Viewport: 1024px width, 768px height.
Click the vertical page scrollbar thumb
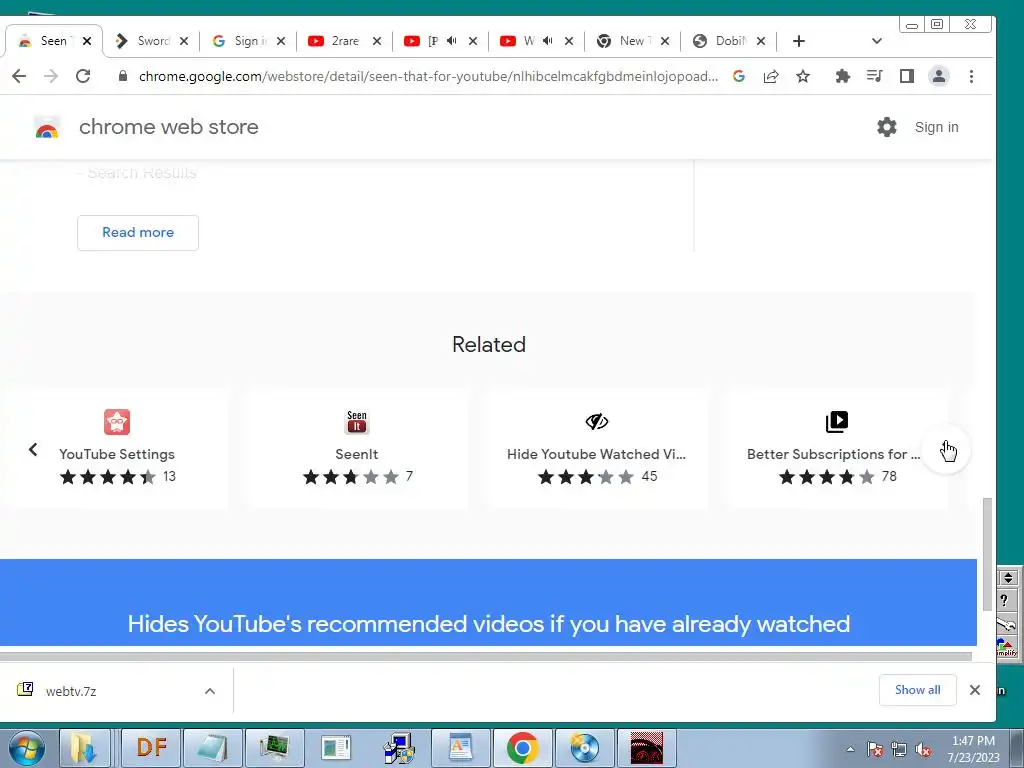click(x=987, y=554)
